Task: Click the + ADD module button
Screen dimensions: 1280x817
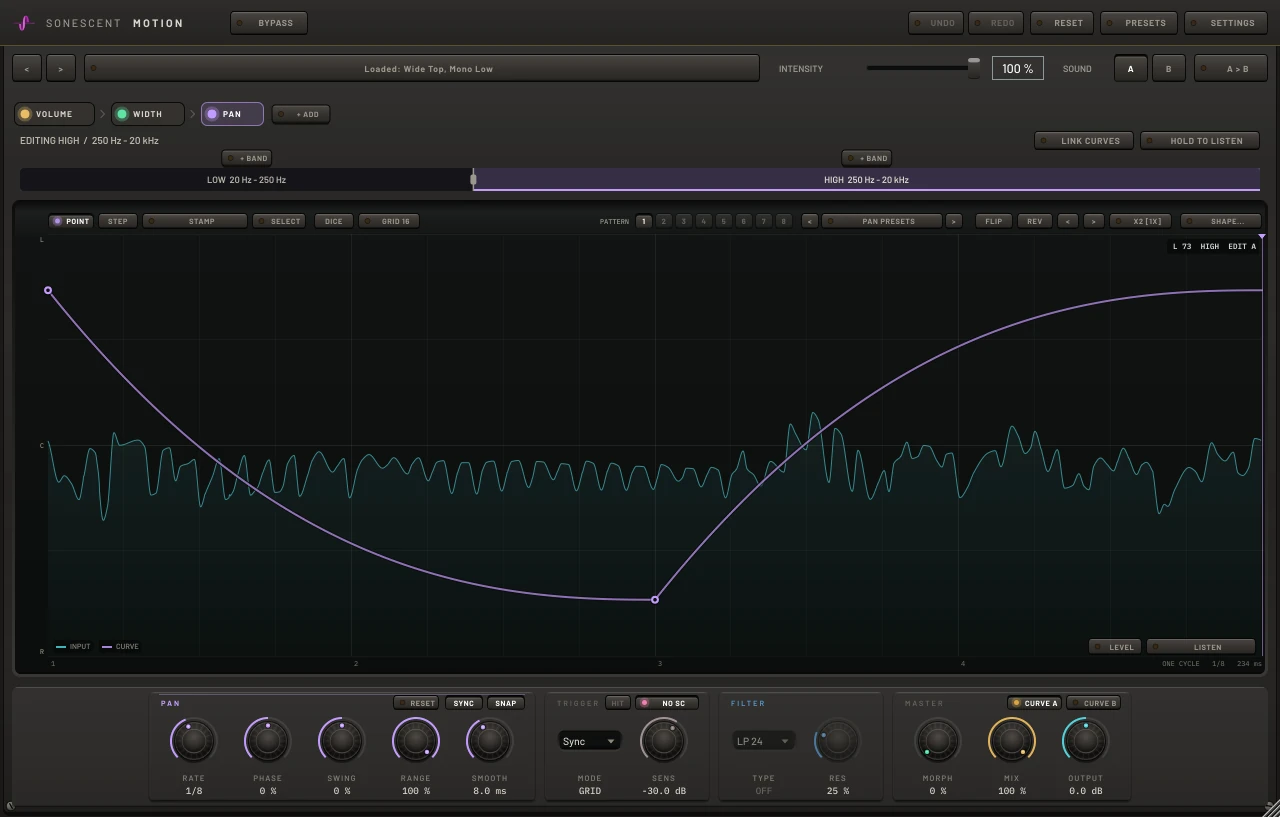Action: (301, 114)
